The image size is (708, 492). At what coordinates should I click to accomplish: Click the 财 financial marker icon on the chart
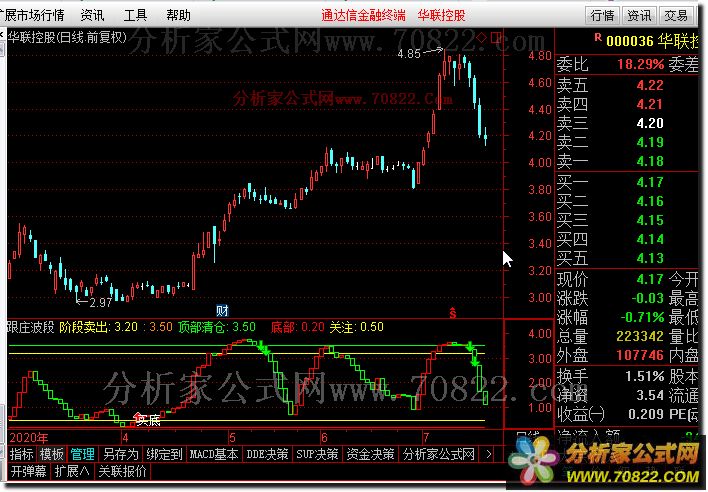(223, 311)
